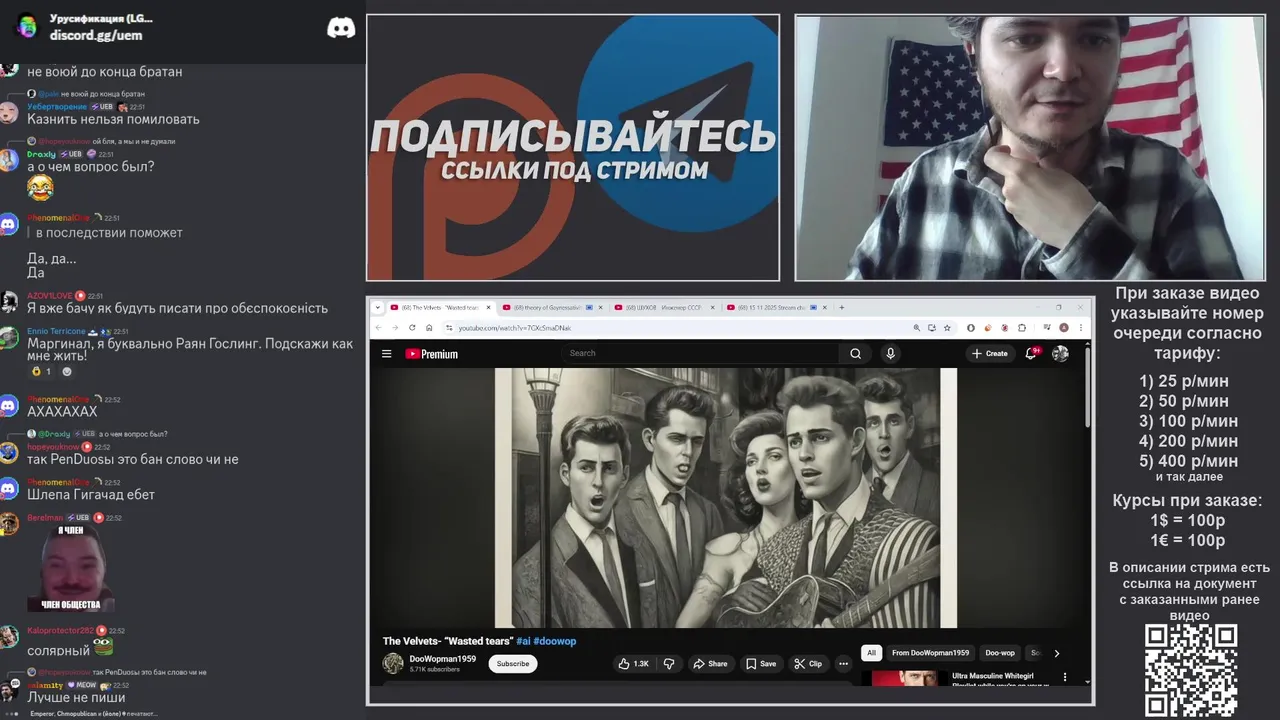Open the browser home page icon

click(x=429, y=327)
